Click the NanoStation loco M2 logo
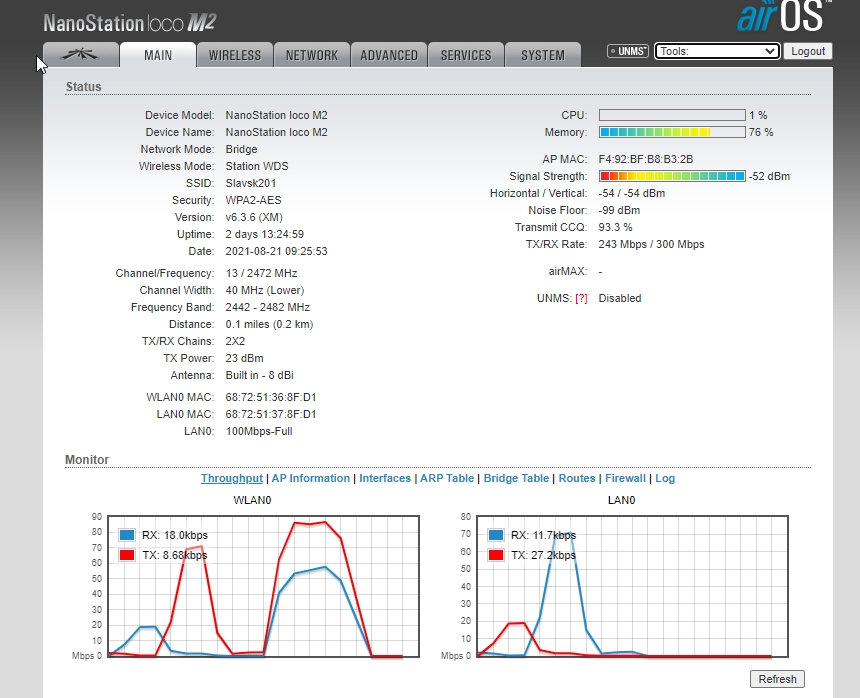 (x=130, y=23)
